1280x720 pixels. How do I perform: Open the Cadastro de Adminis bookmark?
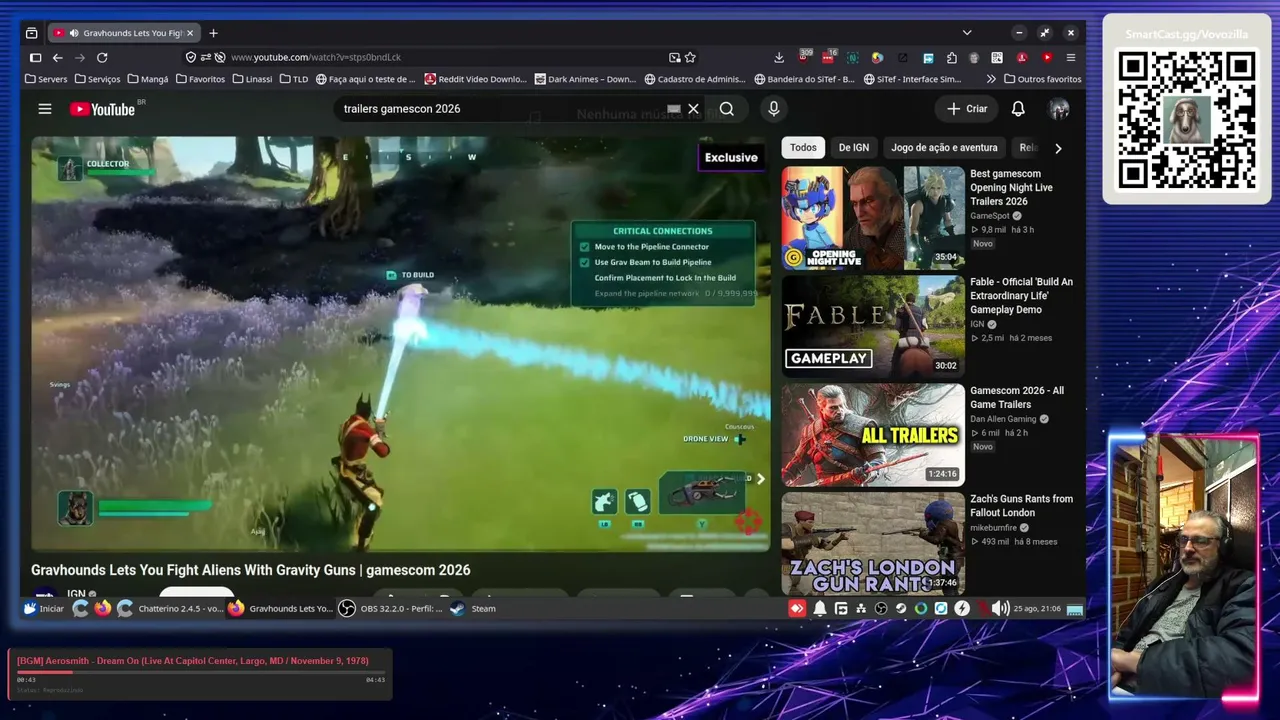pyautogui.click(x=696, y=79)
